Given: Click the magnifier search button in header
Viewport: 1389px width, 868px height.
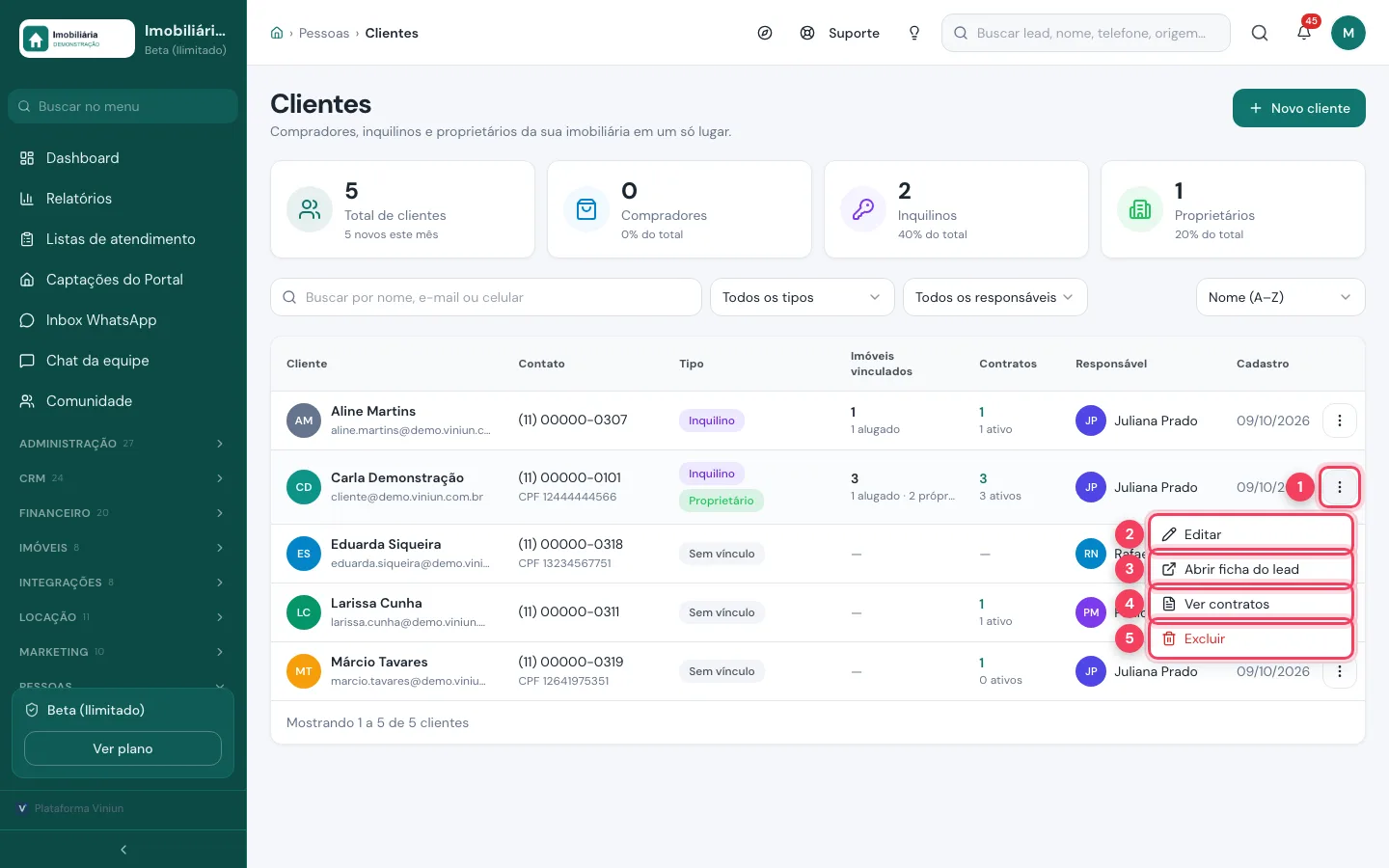Looking at the screenshot, I should pyautogui.click(x=1260, y=33).
